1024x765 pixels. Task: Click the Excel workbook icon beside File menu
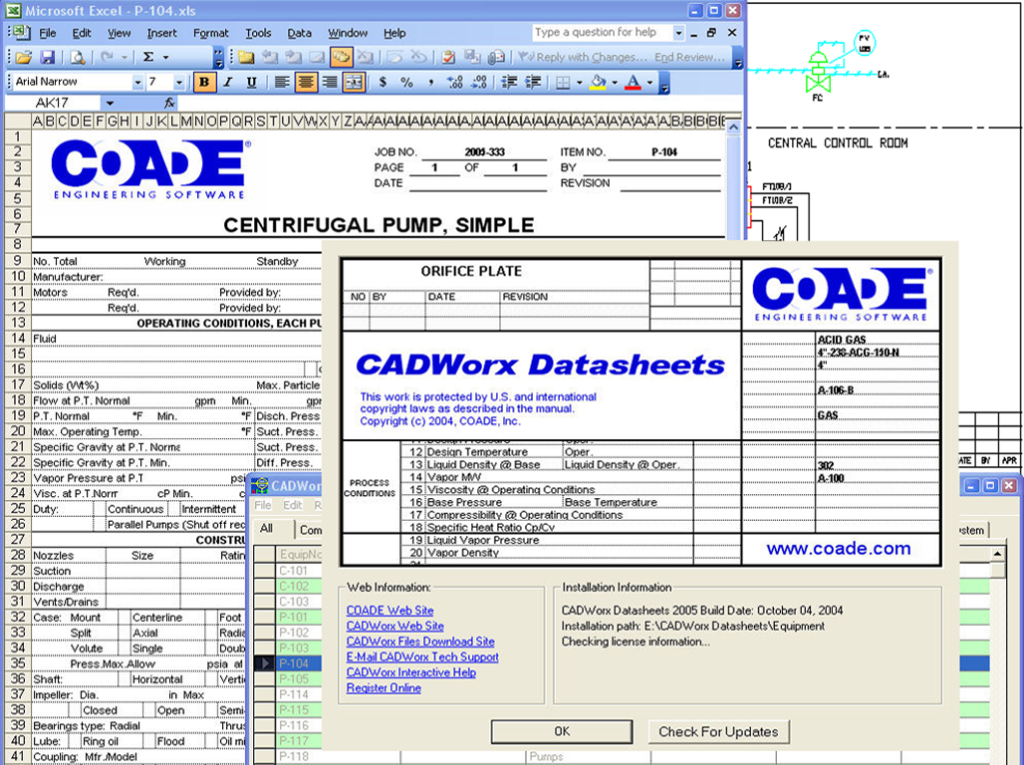[x=20, y=33]
